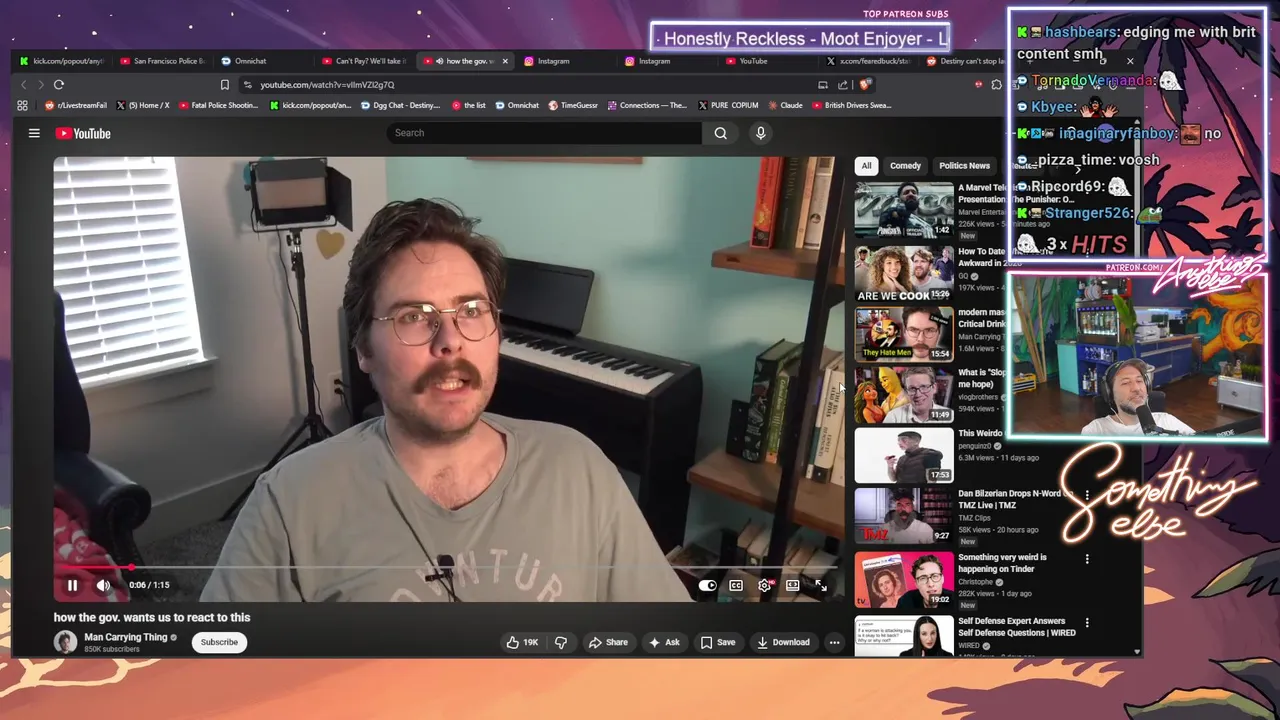
Task: Select the Comedy filter chip
Action: (x=905, y=166)
